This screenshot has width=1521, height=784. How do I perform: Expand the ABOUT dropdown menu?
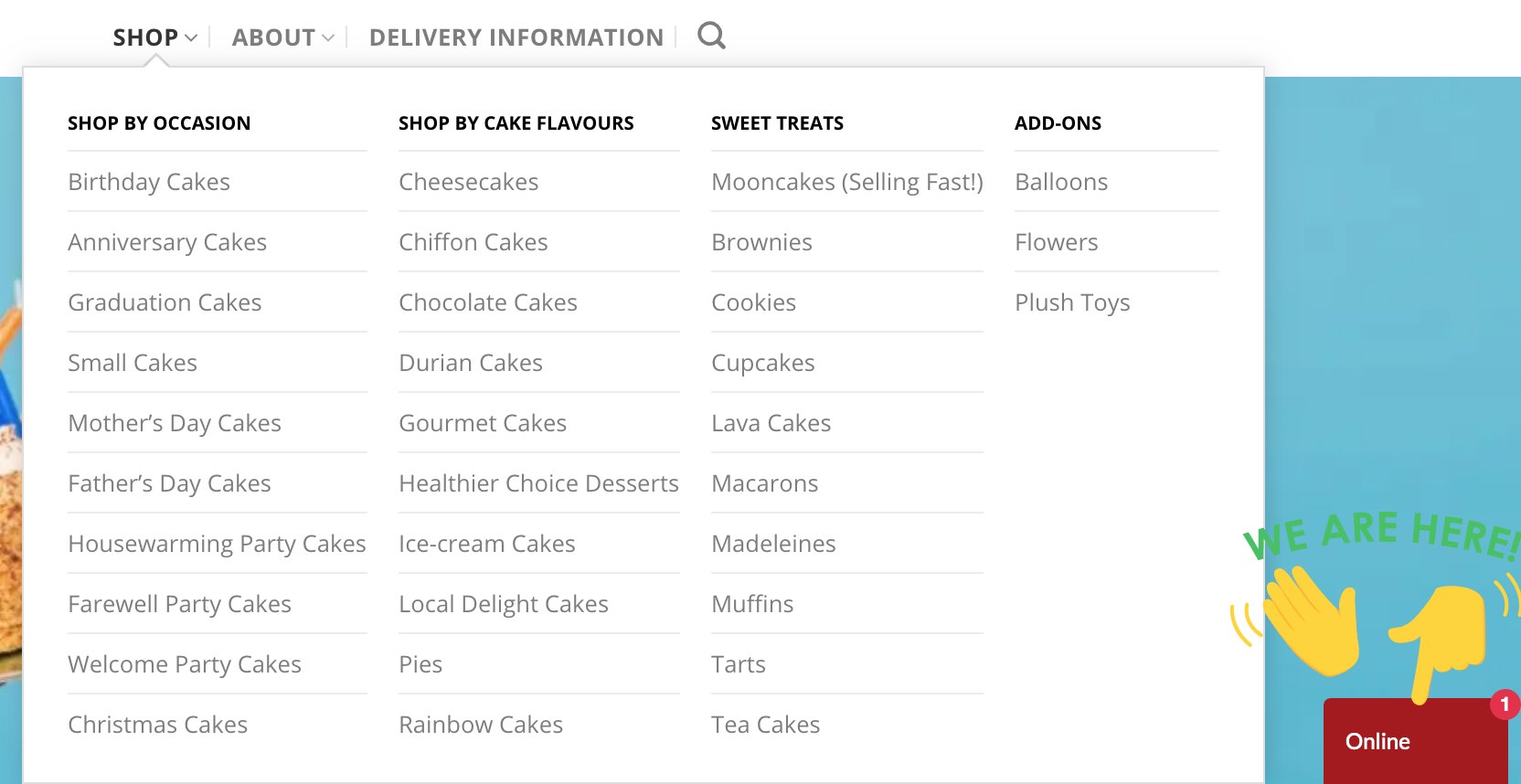[282, 37]
